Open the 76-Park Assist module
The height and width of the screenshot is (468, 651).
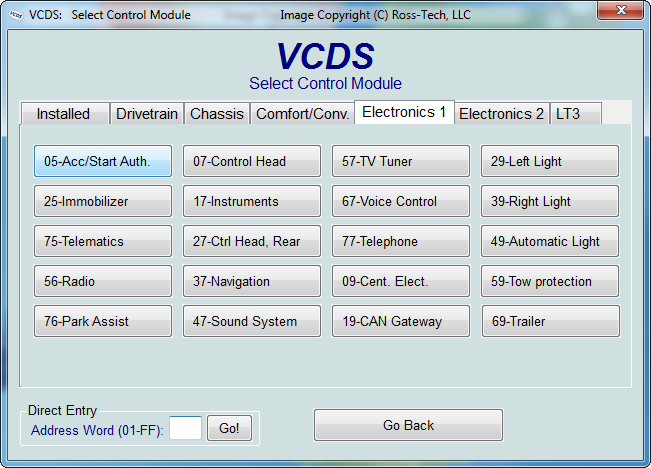103,321
